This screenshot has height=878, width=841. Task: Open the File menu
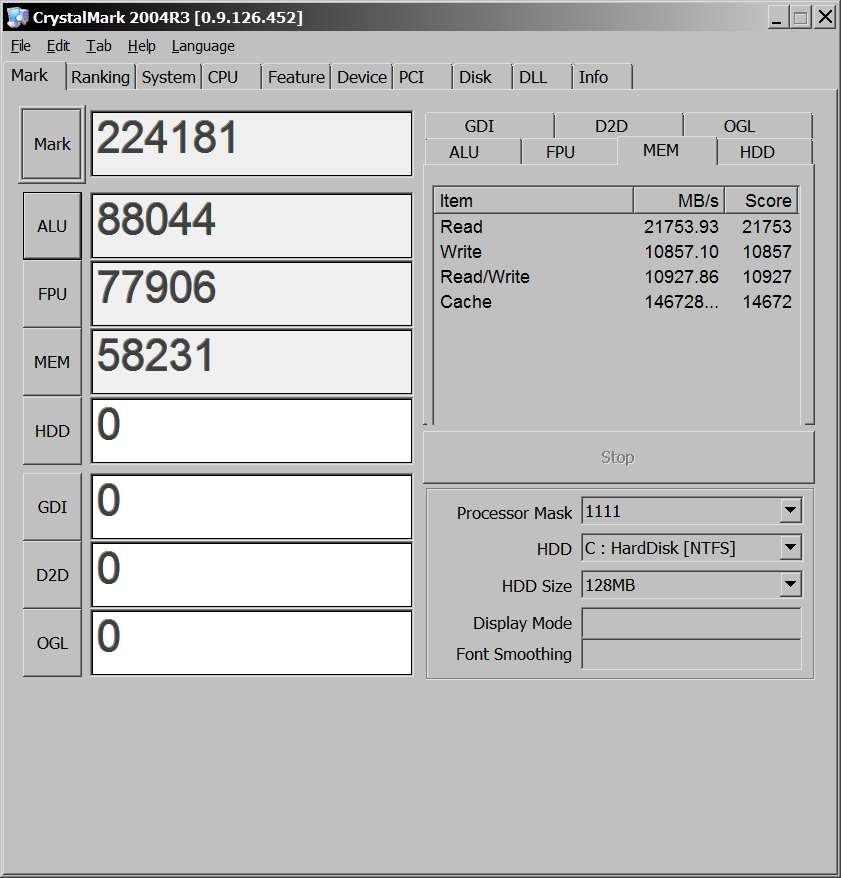tap(21, 46)
